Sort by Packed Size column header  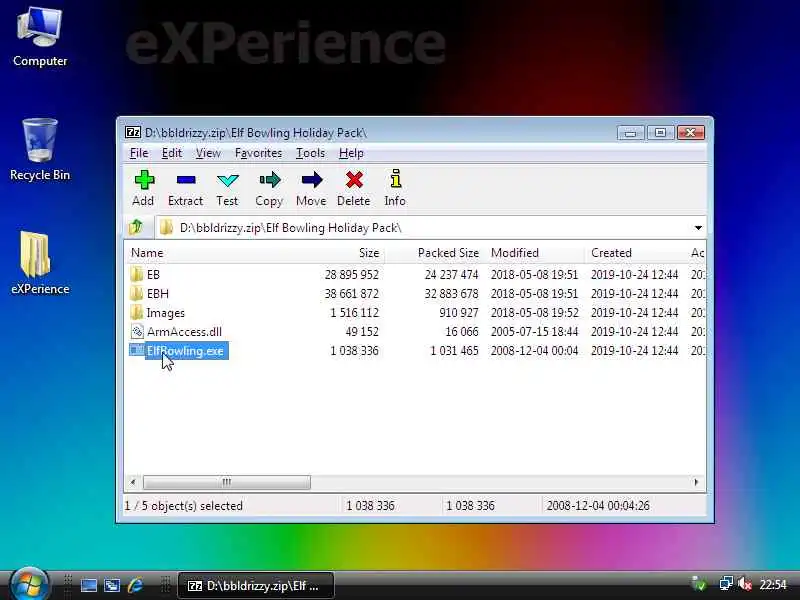coord(434,253)
